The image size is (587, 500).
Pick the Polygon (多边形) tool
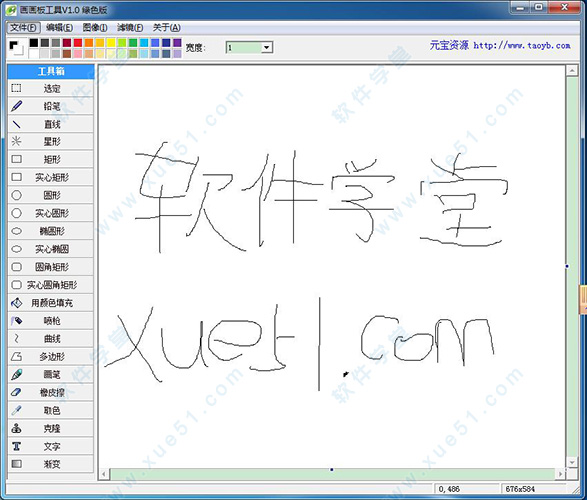(x=51, y=356)
